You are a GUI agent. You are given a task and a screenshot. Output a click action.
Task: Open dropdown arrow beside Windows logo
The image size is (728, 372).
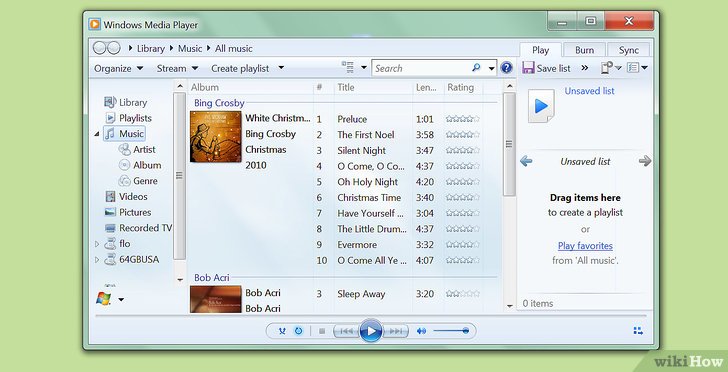[x=121, y=300]
